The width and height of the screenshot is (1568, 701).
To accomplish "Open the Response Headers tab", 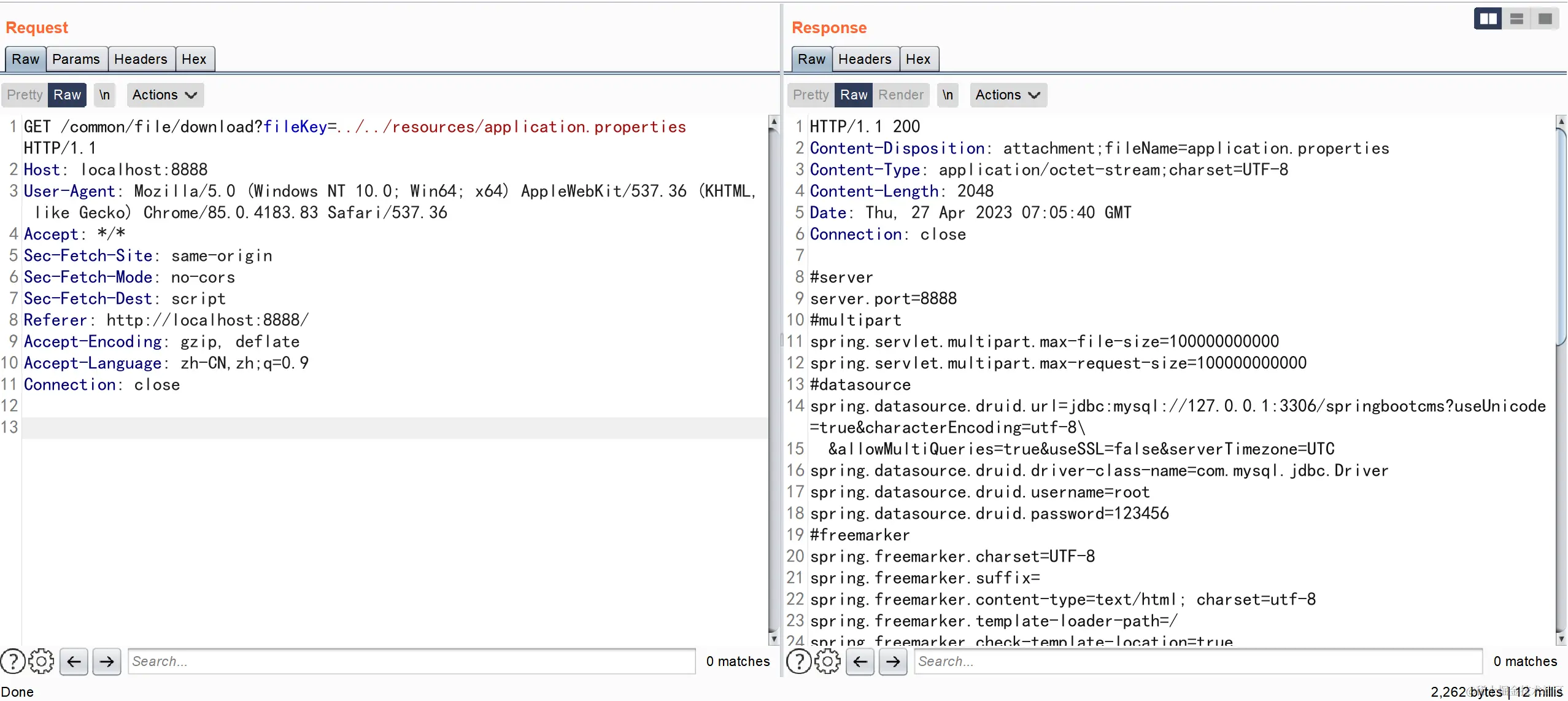I will pyautogui.click(x=865, y=60).
